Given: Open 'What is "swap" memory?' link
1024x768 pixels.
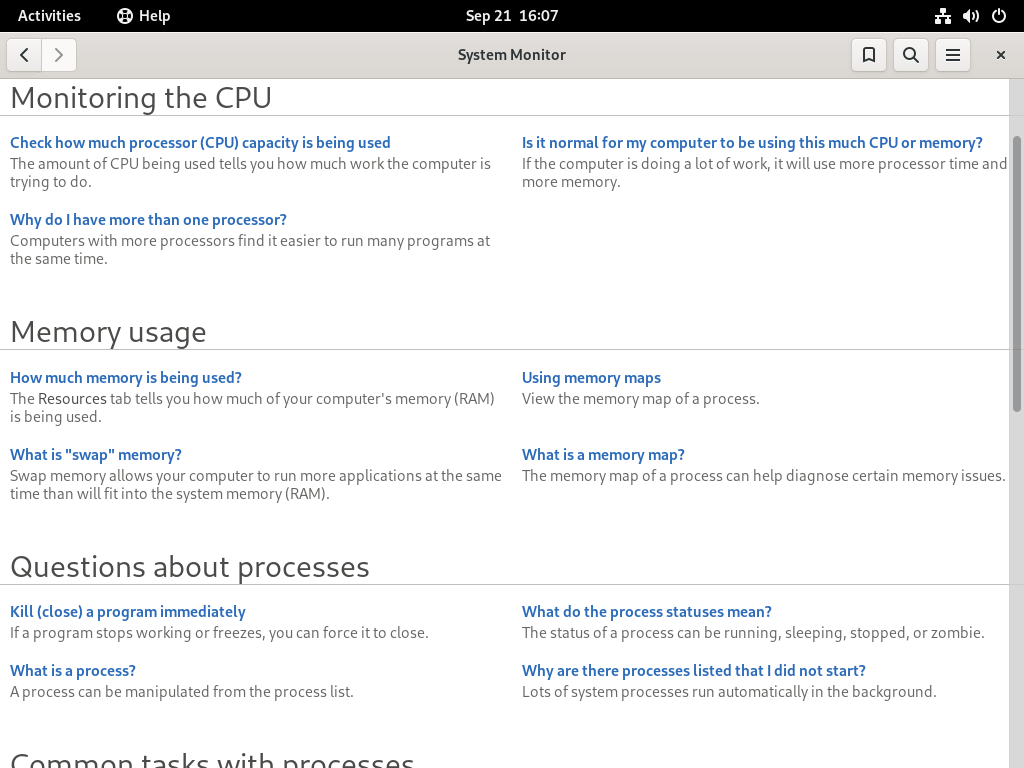Looking at the screenshot, I should pos(96,455).
